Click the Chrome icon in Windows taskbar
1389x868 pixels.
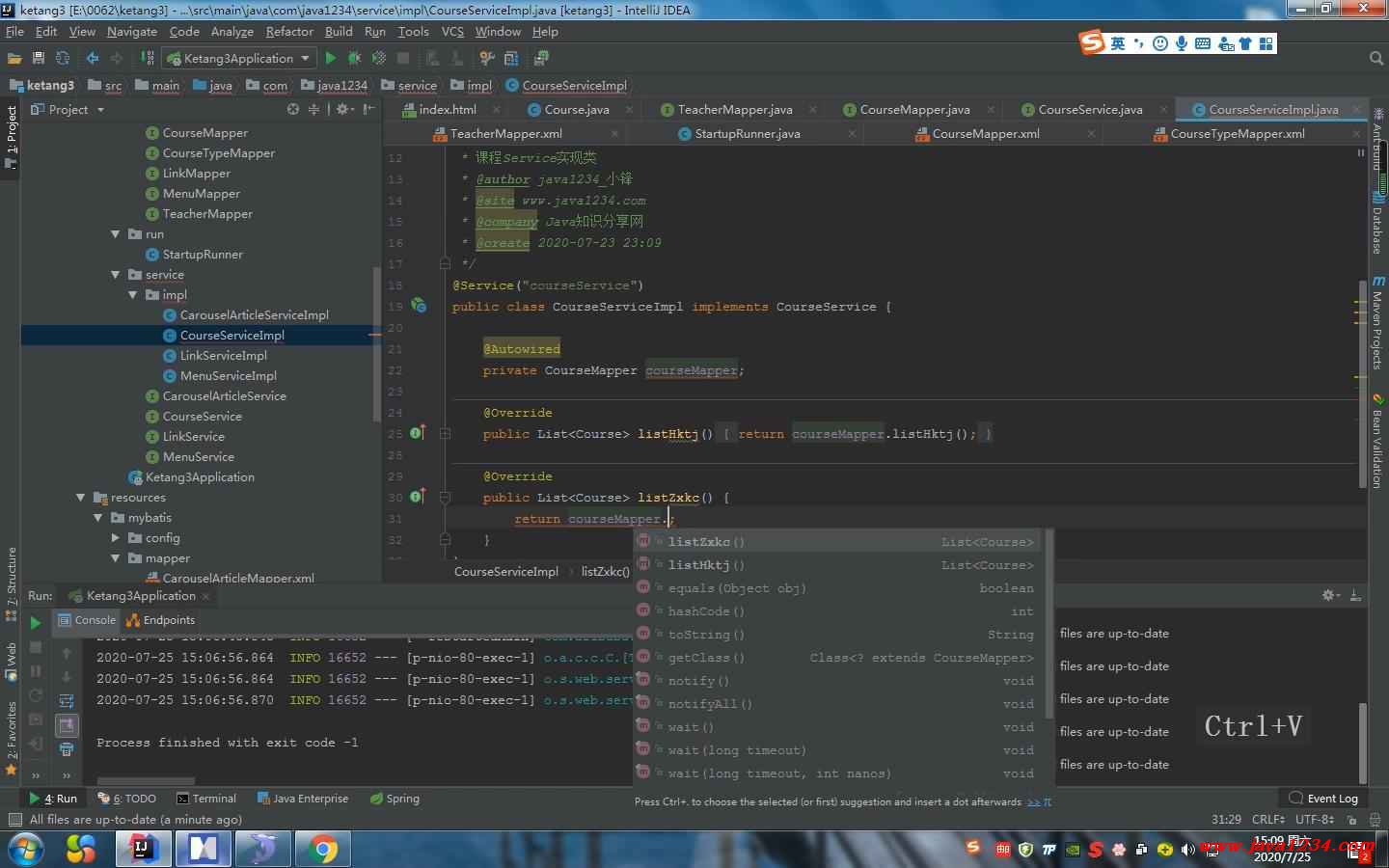322,849
